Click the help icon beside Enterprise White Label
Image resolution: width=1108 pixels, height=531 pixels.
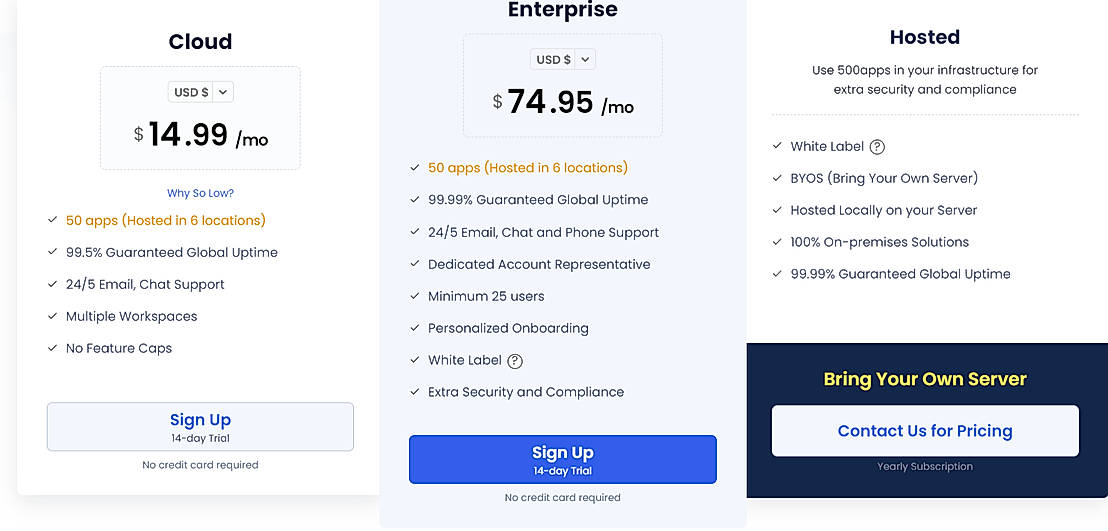click(515, 361)
